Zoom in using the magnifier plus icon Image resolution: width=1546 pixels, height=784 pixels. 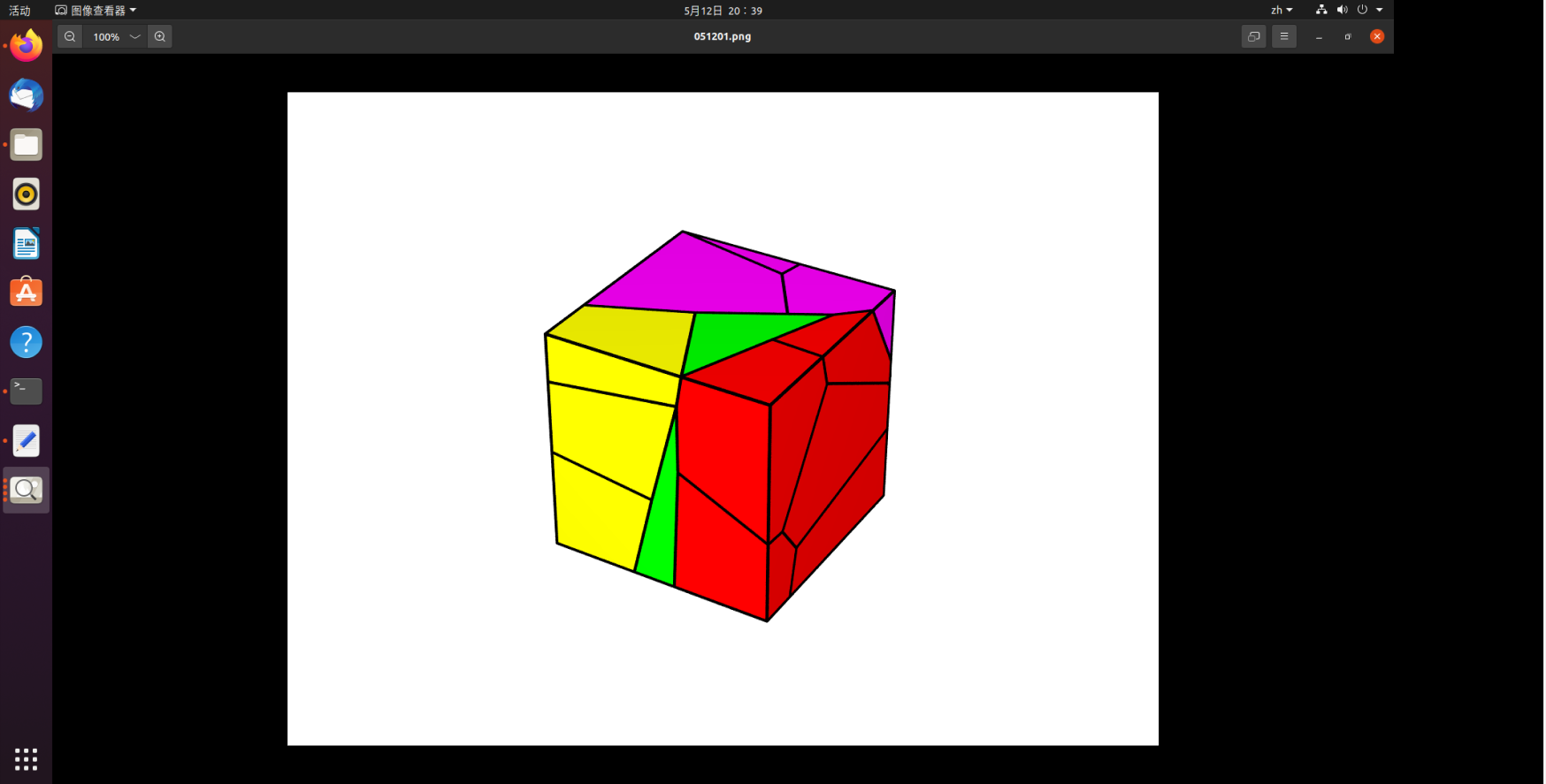(160, 36)
